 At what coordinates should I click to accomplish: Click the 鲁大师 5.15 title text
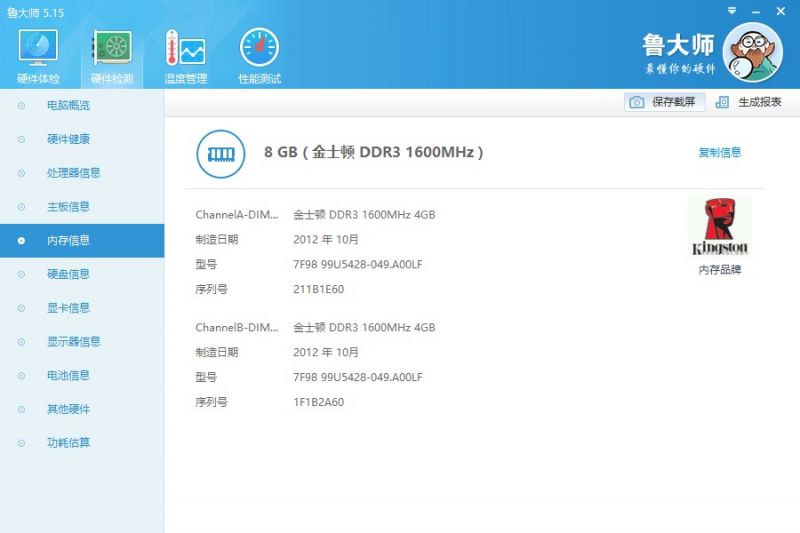[x=35, y=13]
